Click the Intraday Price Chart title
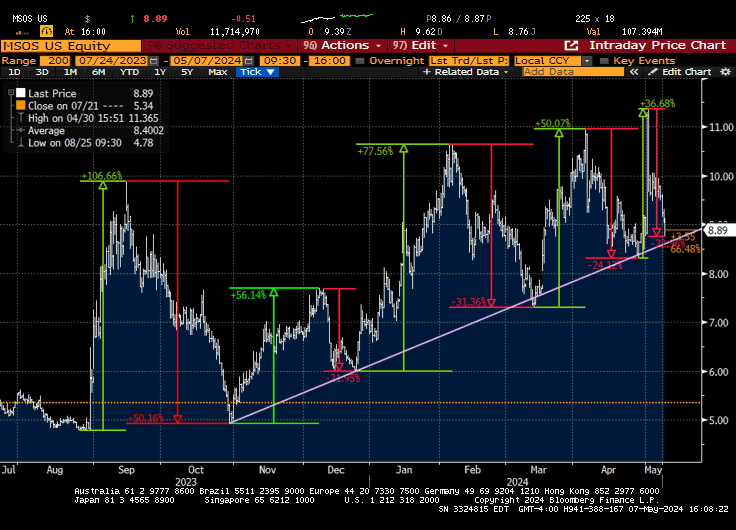This screenshot has width=736, height=530. (x=657, y=46)
